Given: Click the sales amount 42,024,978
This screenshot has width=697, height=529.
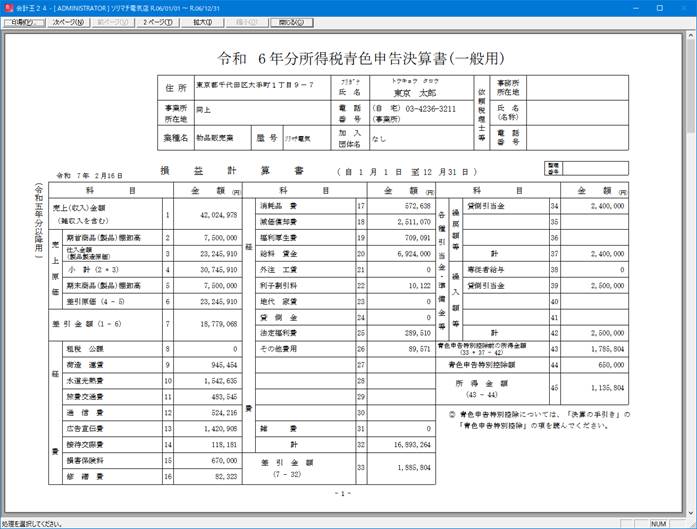Looking at the screenshot, I should point(208,214).
